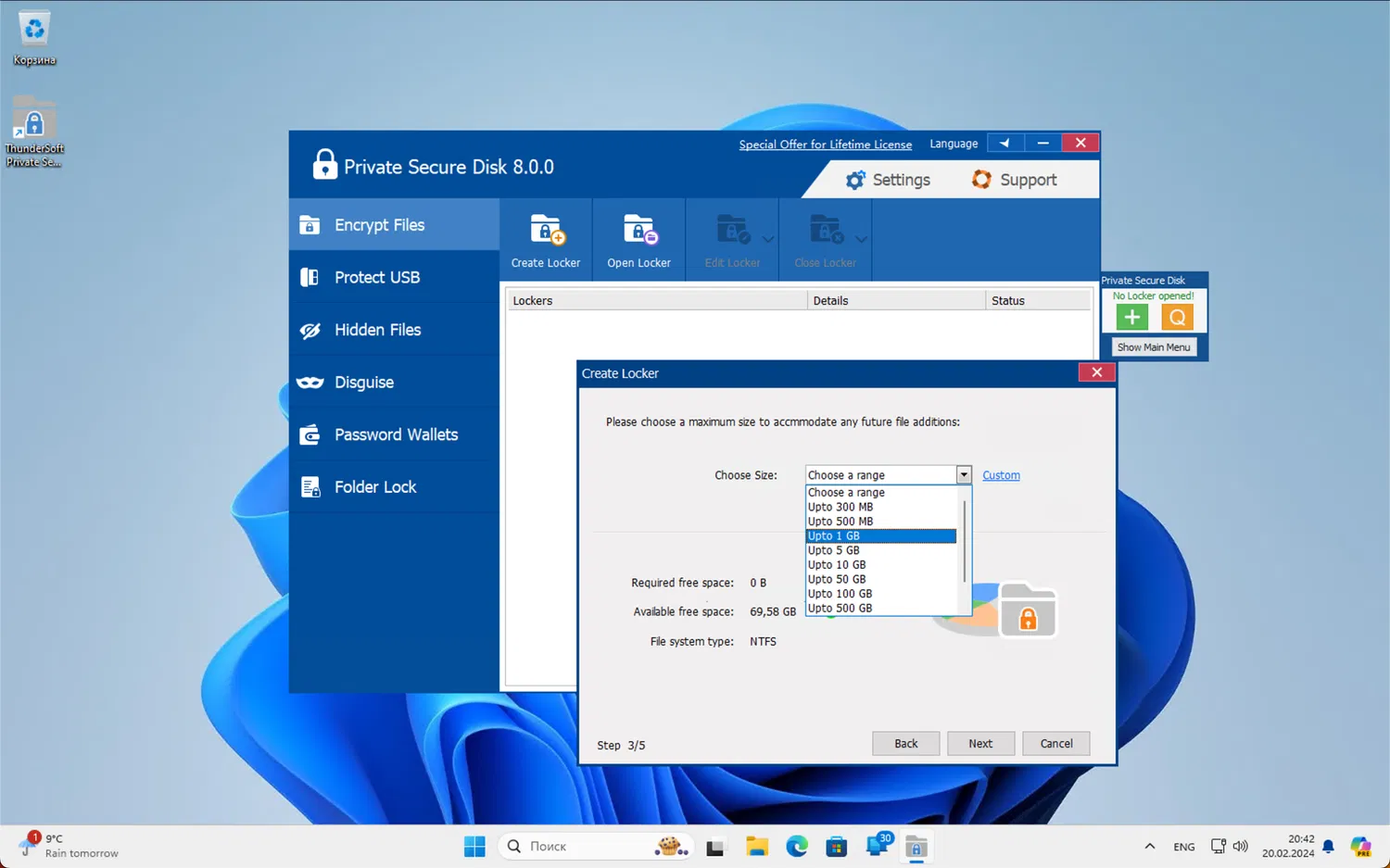1390x868 pixels.
Task: Open File Explorer from the taskbar
Action: [757, 846]
